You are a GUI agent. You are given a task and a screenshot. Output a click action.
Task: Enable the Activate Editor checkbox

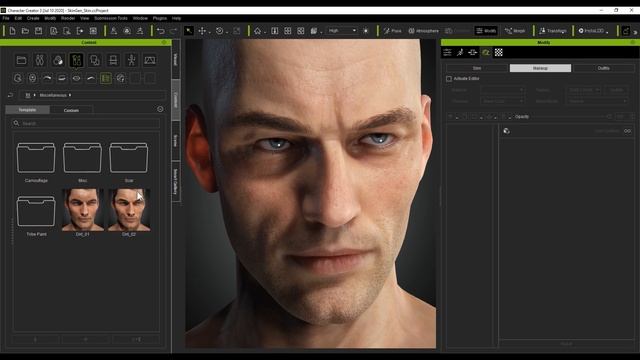click(449, 78)
